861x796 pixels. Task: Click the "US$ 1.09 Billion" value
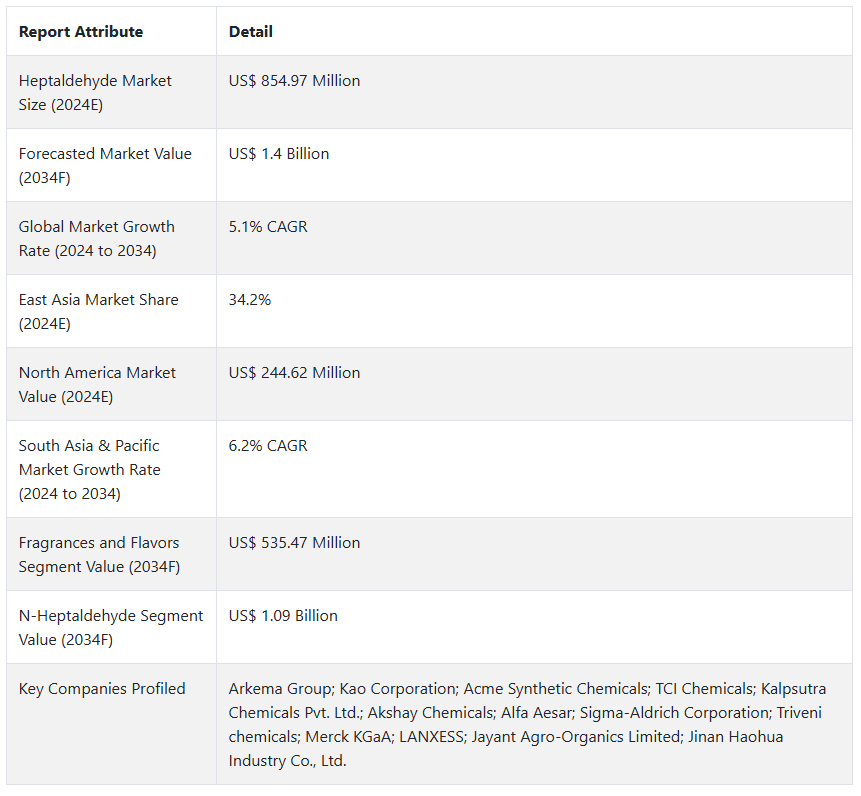283,616
